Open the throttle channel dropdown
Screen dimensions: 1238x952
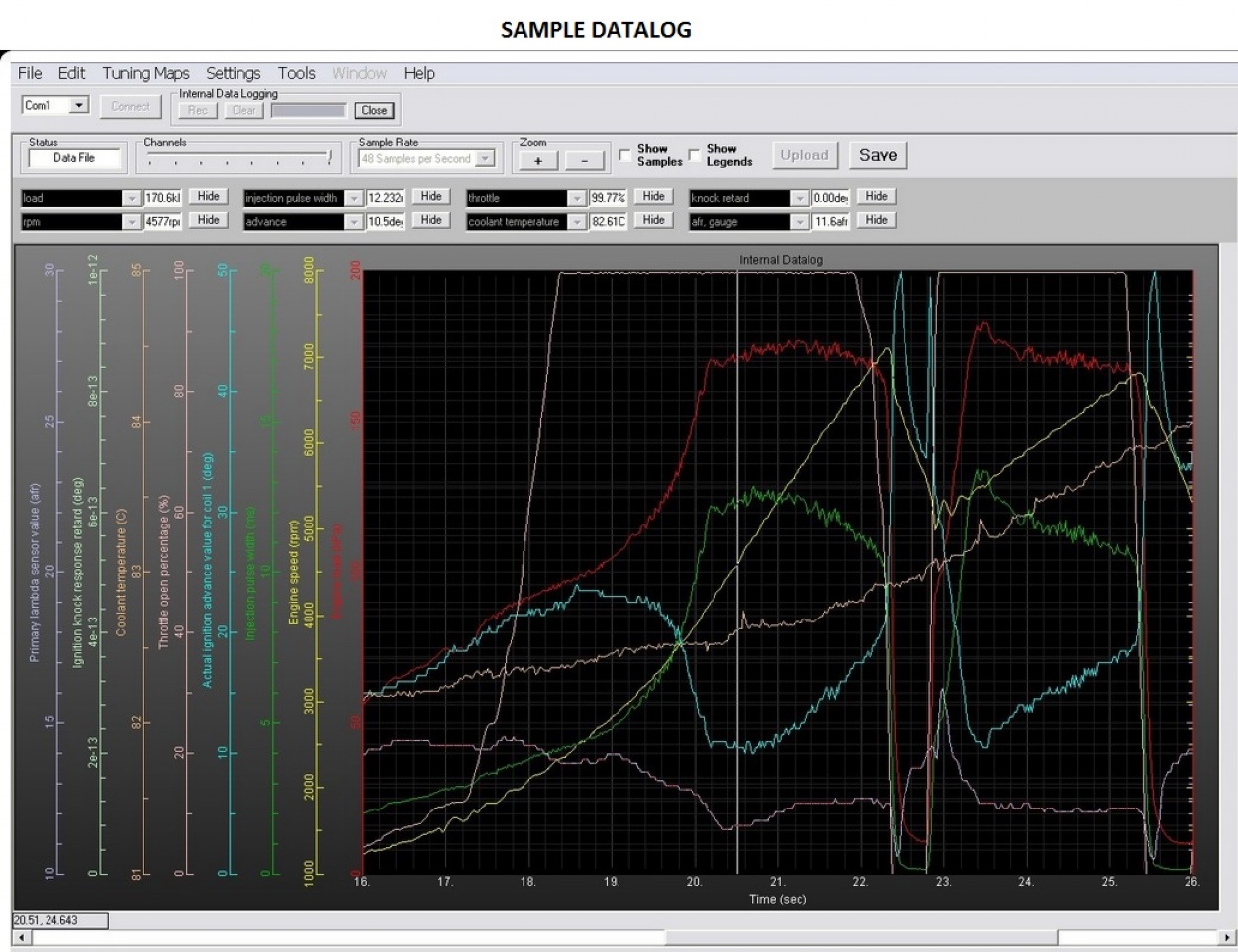click(577, 198)
